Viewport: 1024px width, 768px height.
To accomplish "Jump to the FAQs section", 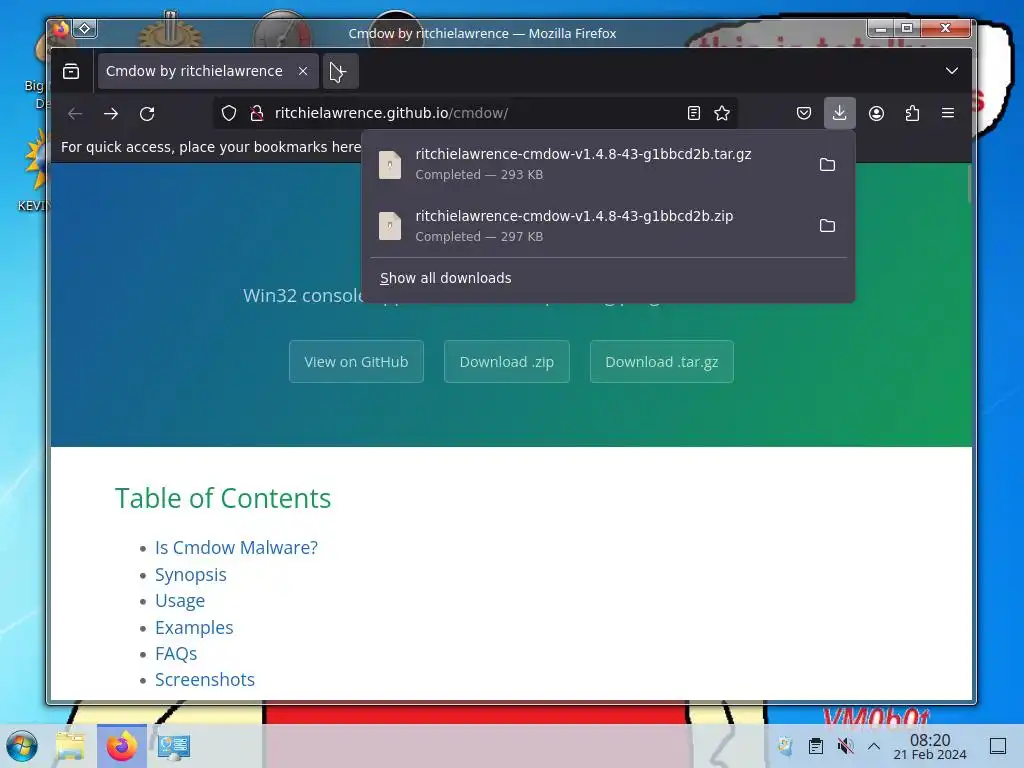I will coord(176,654).
